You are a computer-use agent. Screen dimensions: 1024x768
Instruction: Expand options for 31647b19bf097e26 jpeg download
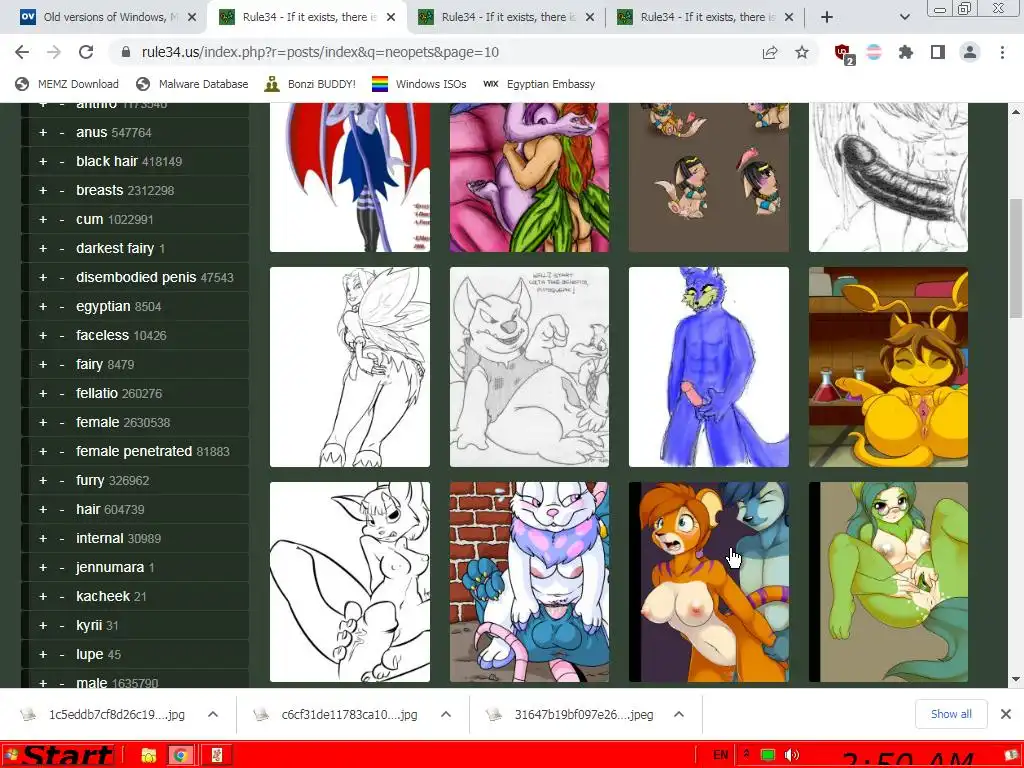point(679,714)
